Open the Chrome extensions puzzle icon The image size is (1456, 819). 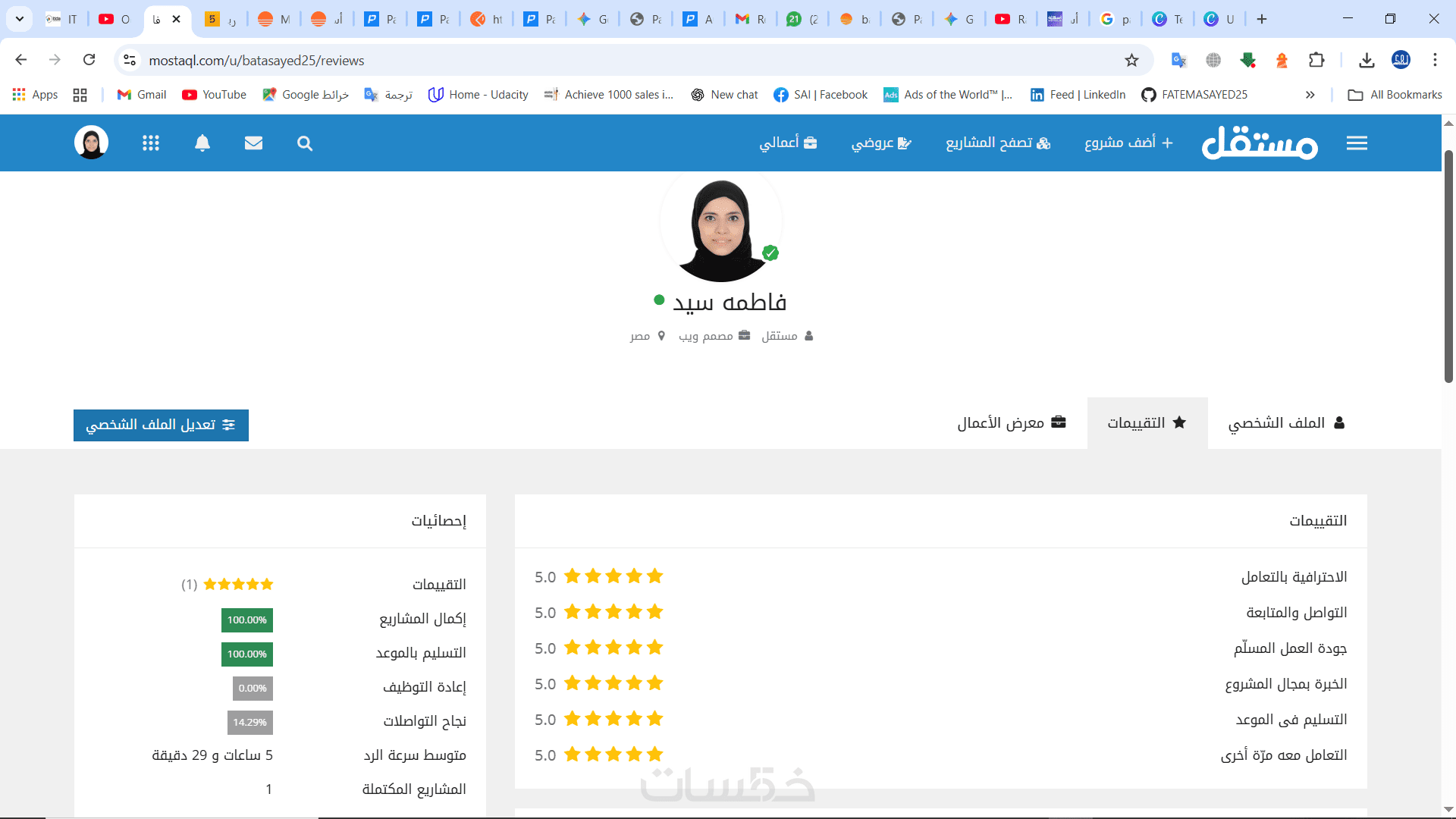[x=1316, y=61]
